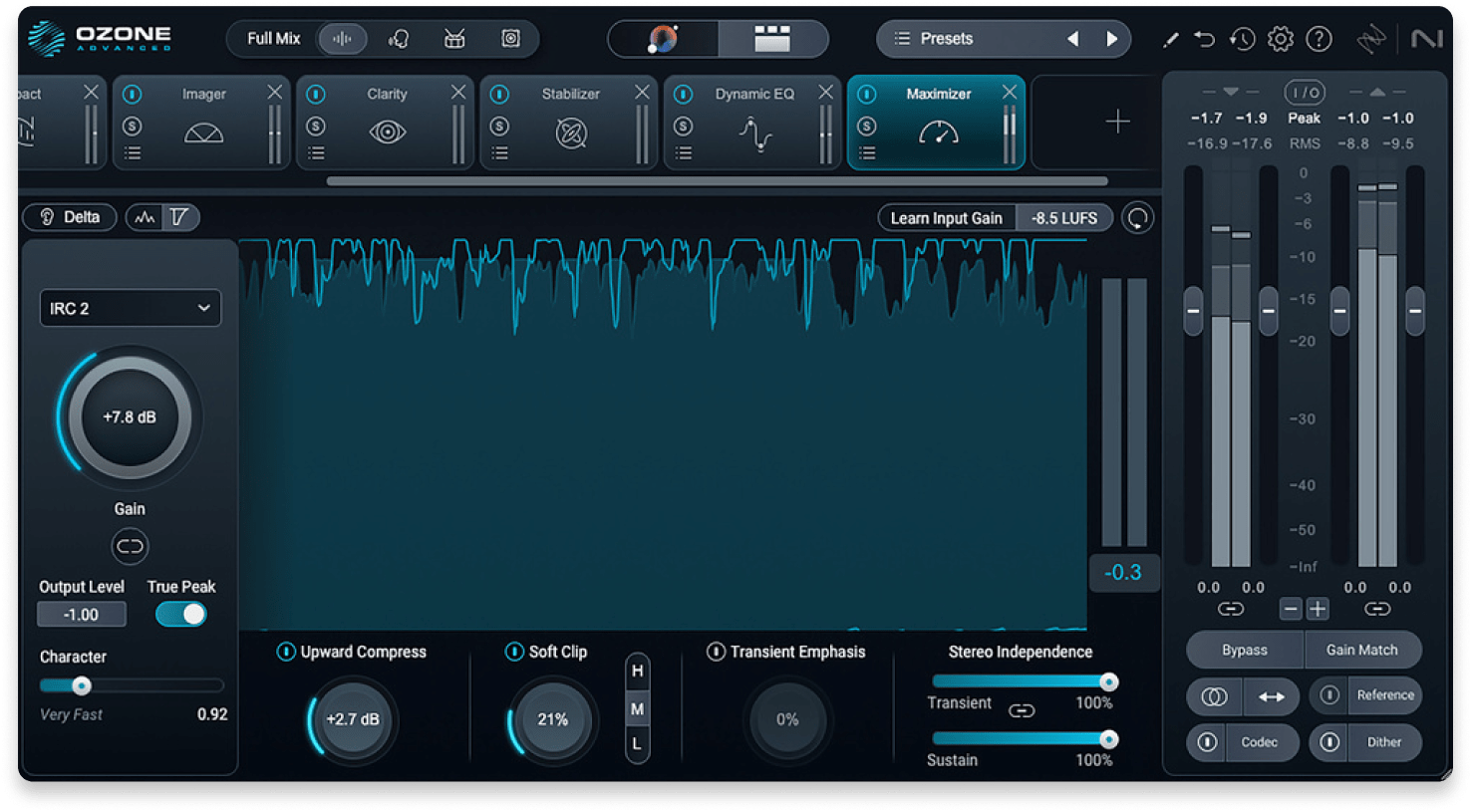Screen dimensions: 1471x812
Task: Open preset edit with the pencil icon
Action: 1172,39
